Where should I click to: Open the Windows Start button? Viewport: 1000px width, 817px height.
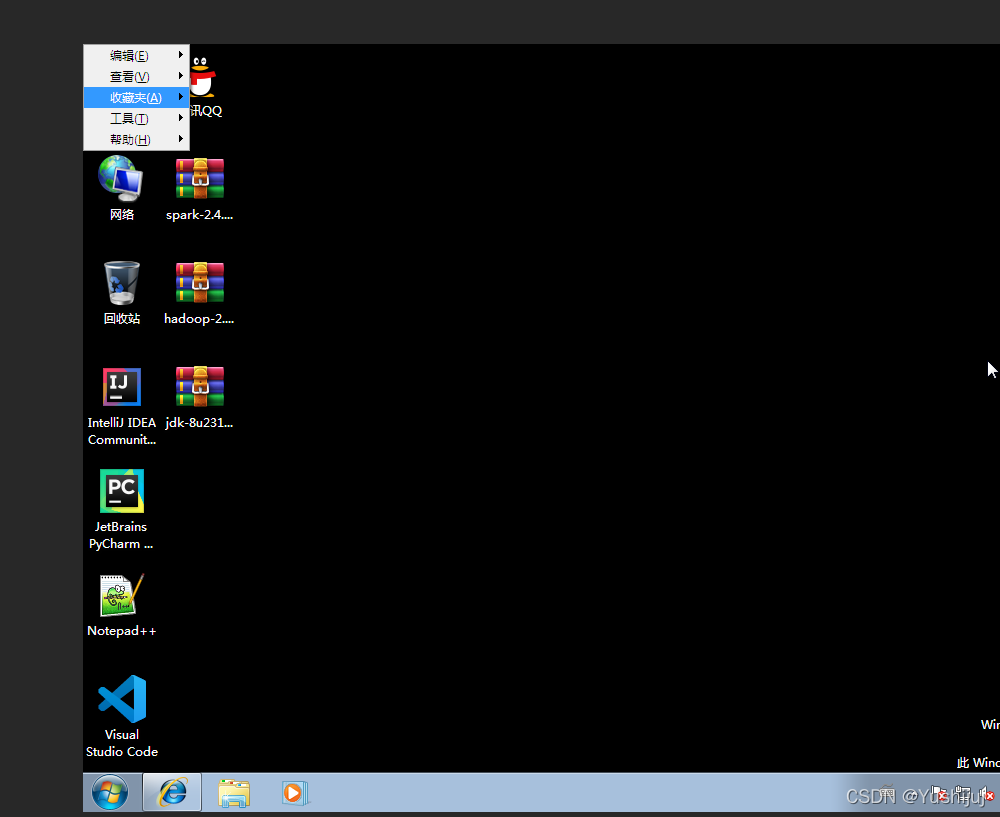click(110, 793)
